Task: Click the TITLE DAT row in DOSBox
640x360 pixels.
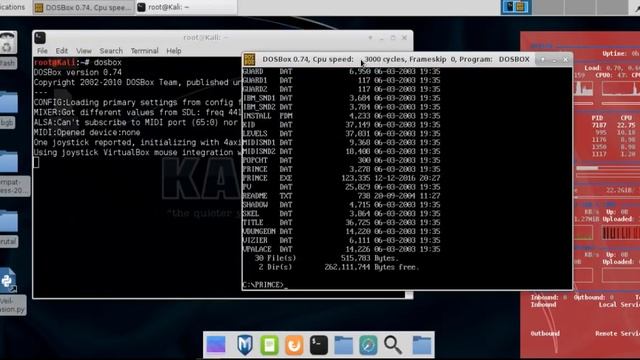Action: click(x=341, y=223)
